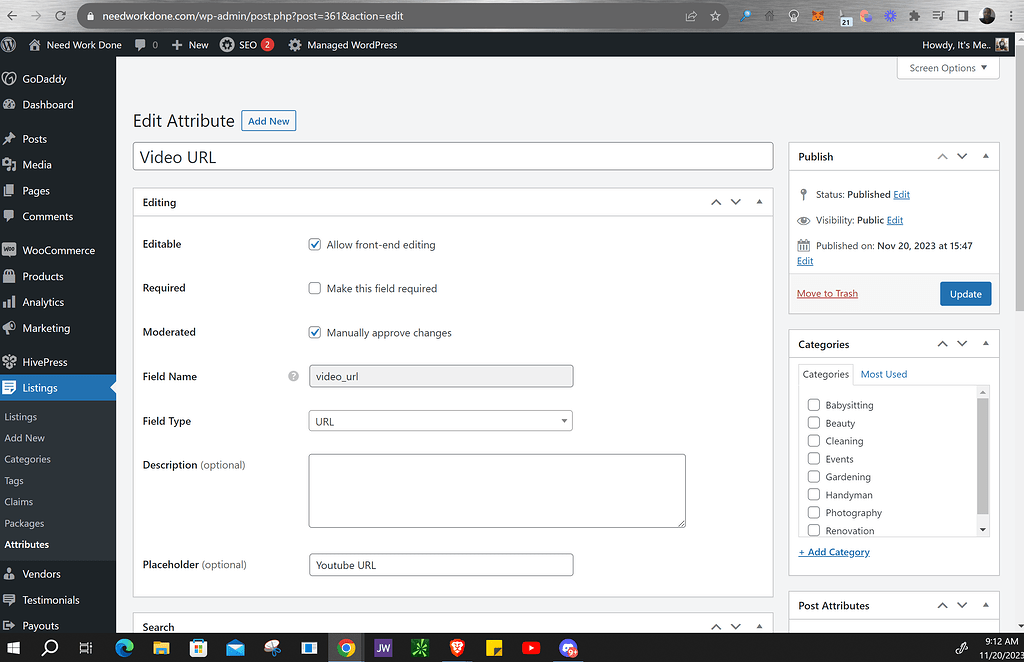Click the categories list scrollbar
This screenshot has width=1024, height=662.
click(x=983, y=450)
